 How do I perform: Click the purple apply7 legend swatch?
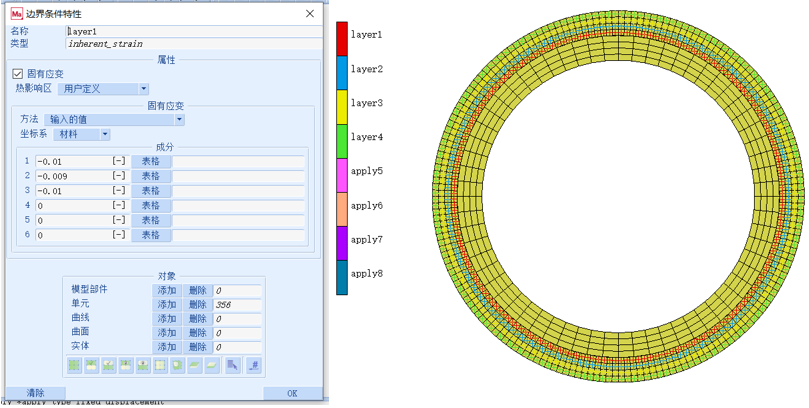342,243
